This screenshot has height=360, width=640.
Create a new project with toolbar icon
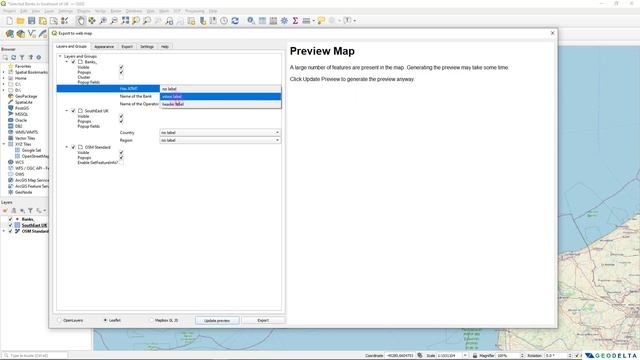click(9, 21)
